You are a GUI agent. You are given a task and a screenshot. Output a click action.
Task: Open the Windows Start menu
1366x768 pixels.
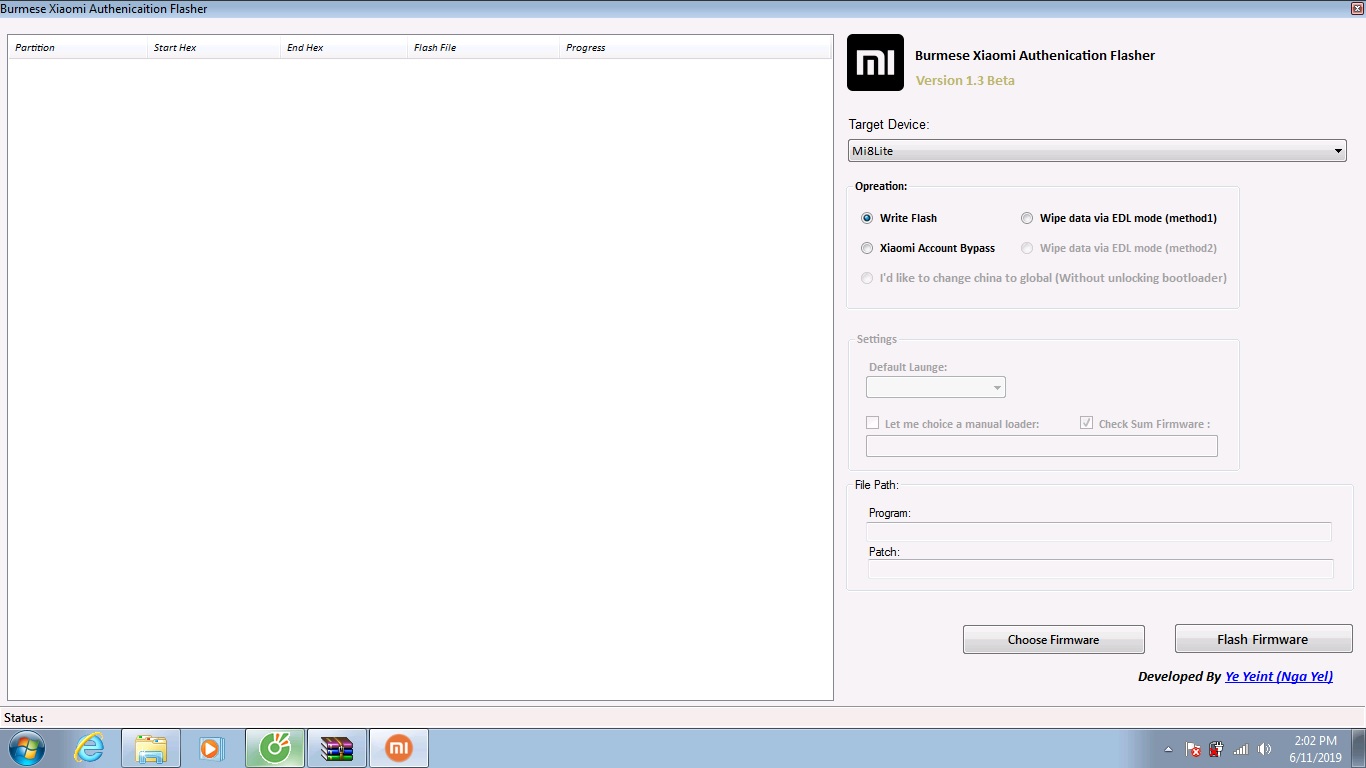point(26,748)
